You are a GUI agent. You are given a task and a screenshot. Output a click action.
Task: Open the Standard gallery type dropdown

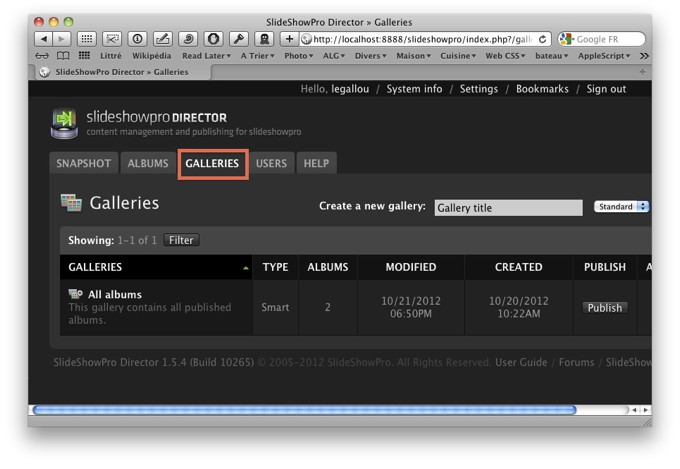point(621,207)
